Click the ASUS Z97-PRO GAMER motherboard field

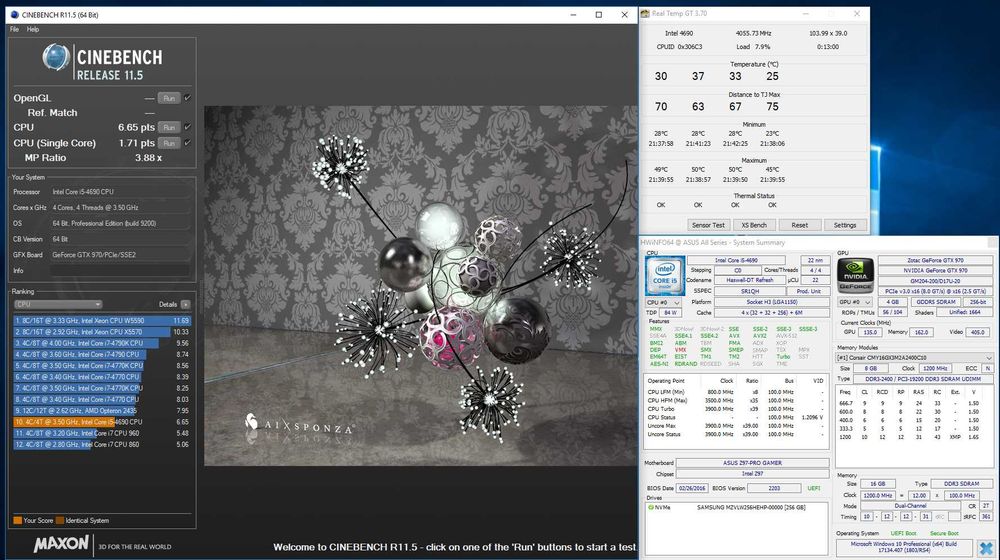tap(753, 463)
